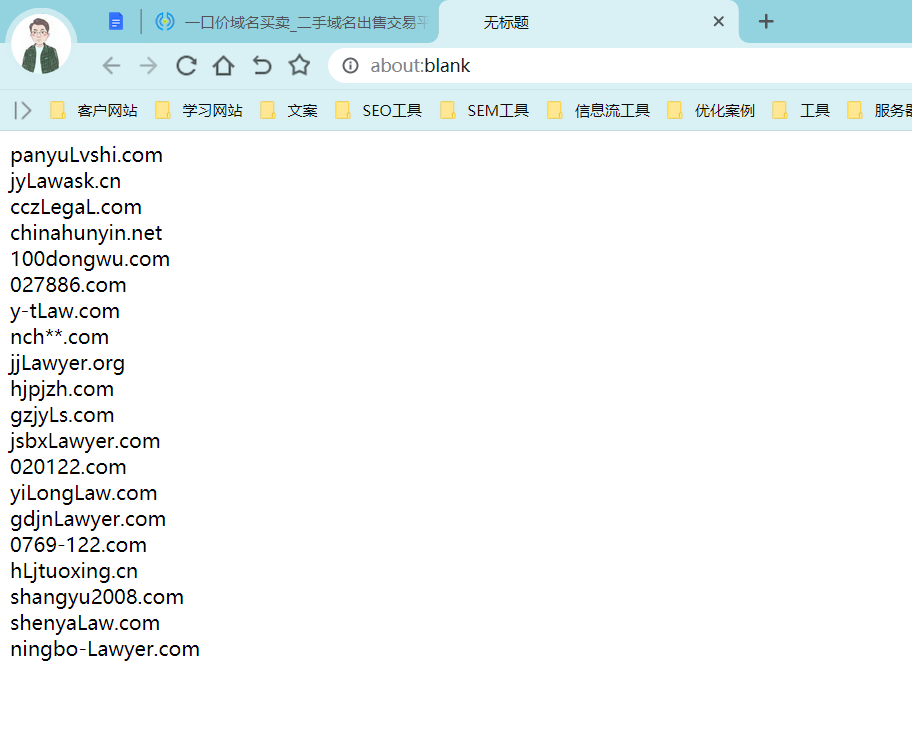
Task: Select the pinned document tab
Action: [x=116, y=22]
